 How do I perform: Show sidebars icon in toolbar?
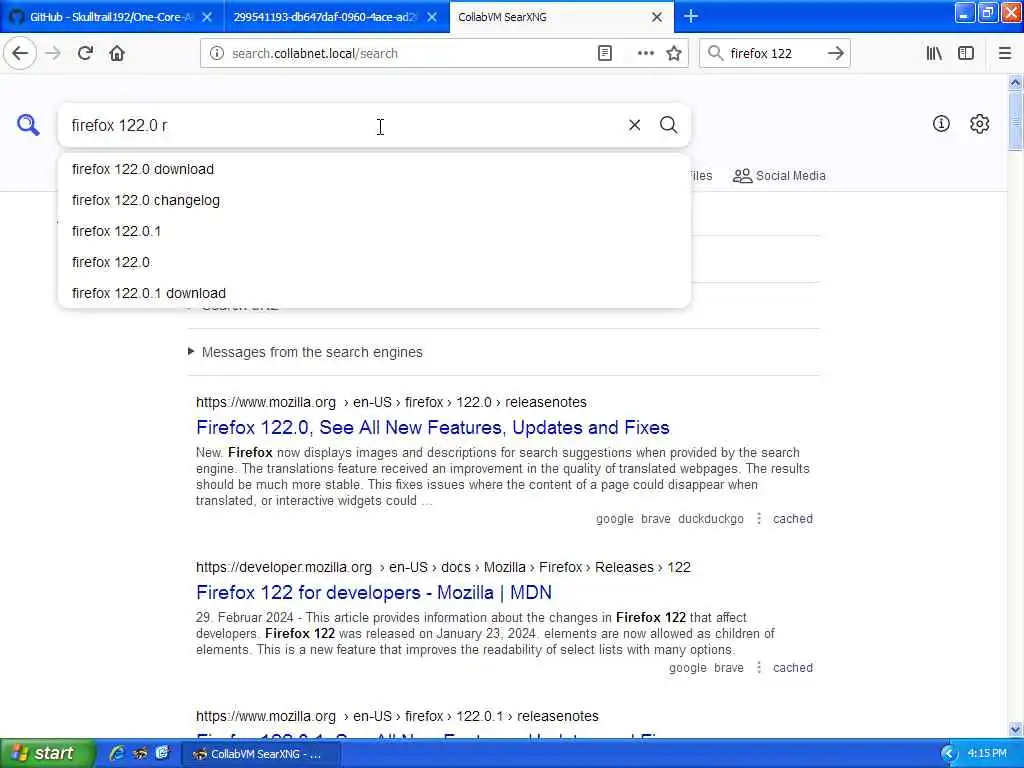[x=966, y=54]
